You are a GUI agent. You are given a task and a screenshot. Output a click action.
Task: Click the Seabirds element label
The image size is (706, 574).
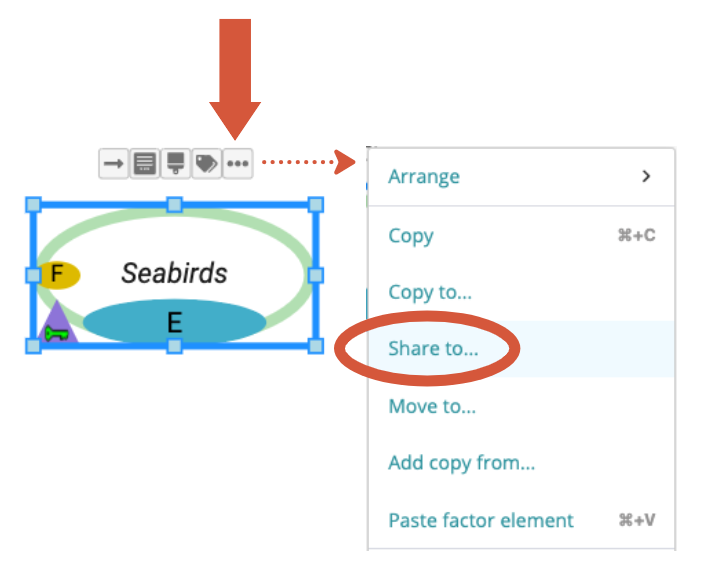tap(174, 272)
